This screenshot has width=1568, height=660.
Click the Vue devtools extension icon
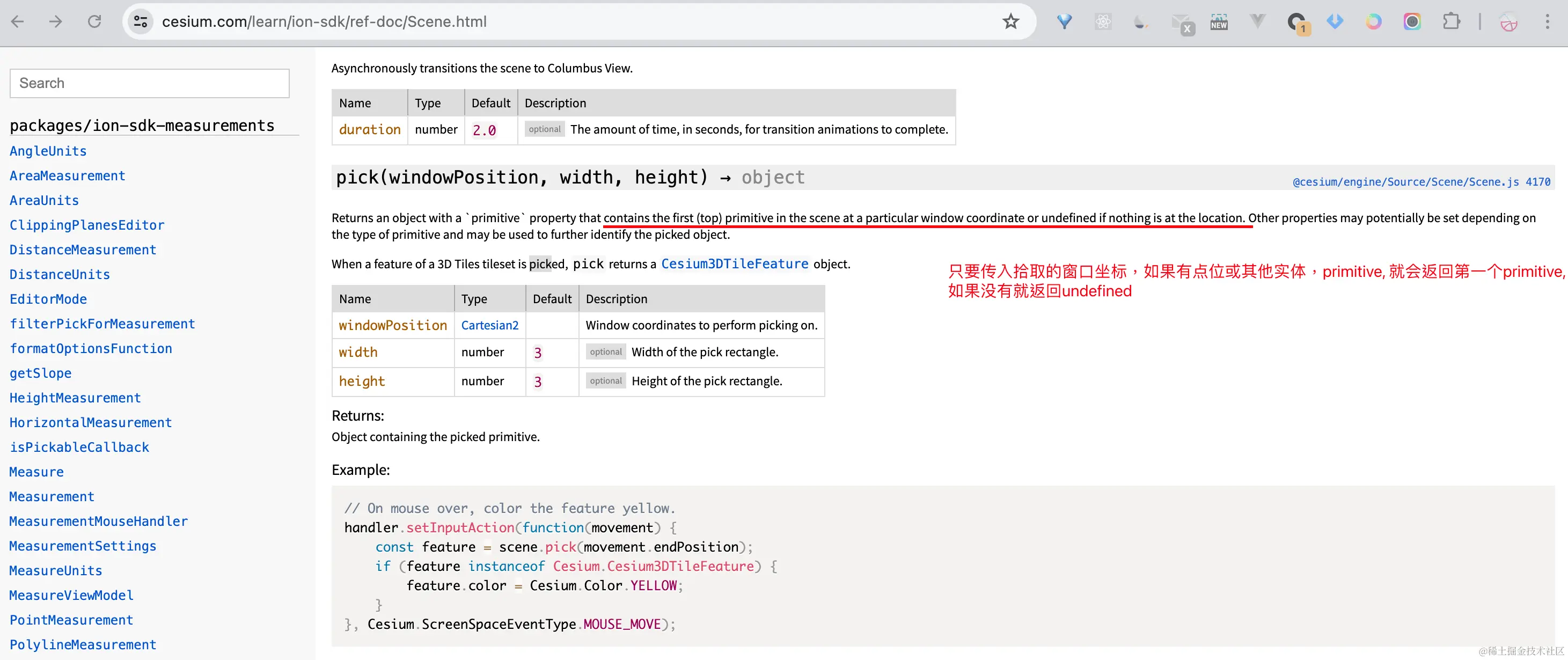pos(1257,22)
